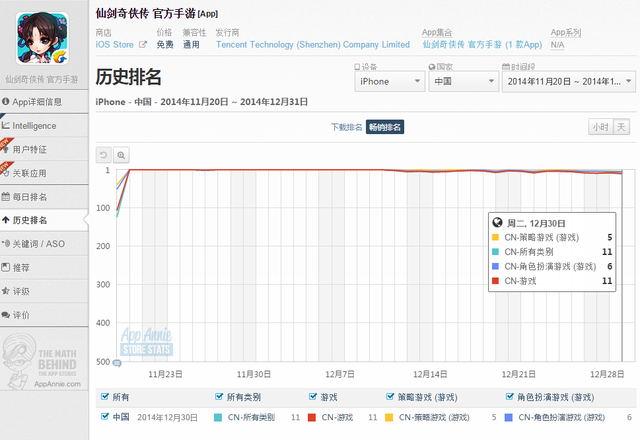The width and height of the screenshot is (640, 440).
Task: Open 关键词 / ASO sidebar item
Action: pos(44,244)
